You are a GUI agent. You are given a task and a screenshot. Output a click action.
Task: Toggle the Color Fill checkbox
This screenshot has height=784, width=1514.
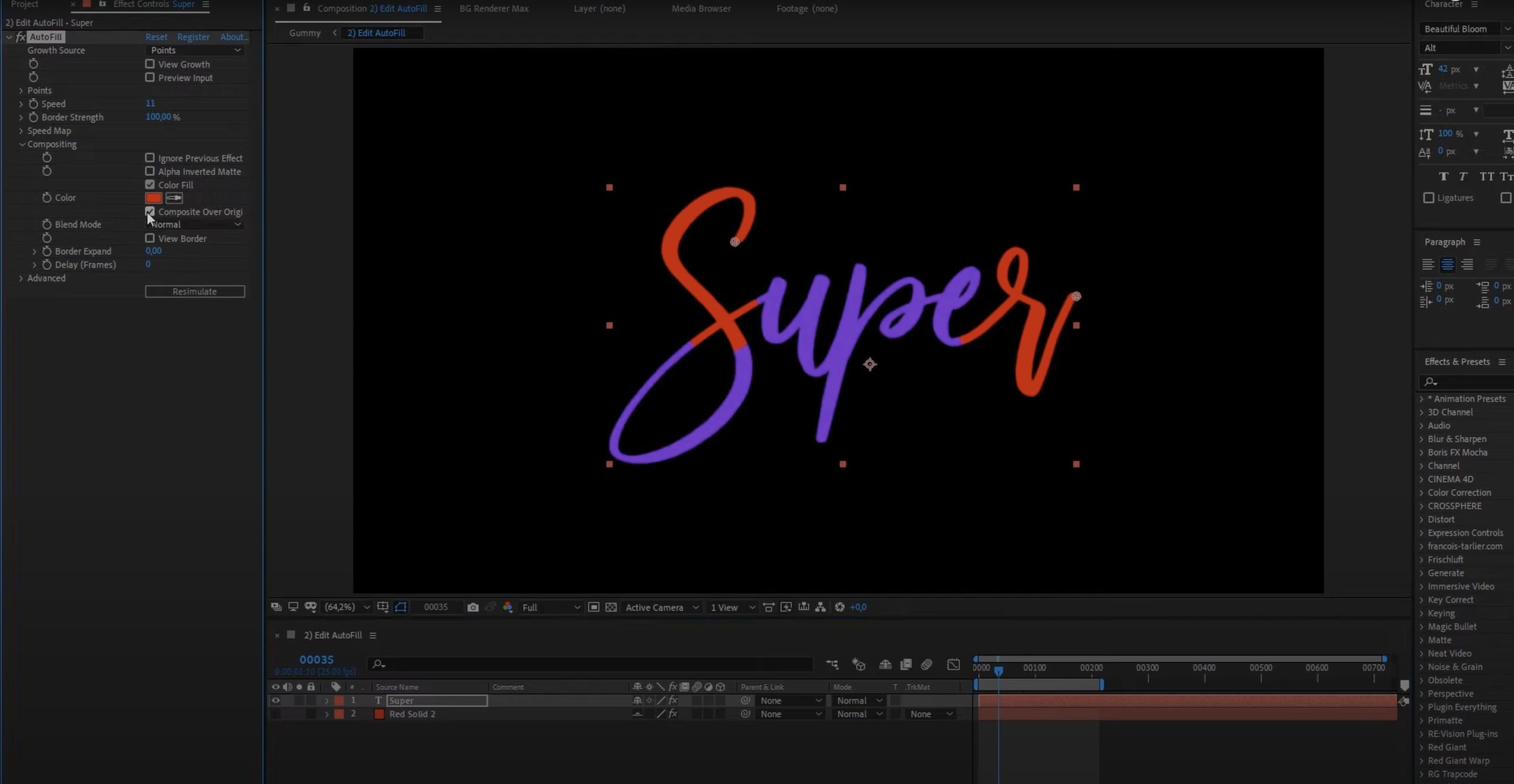coord(150,184)
